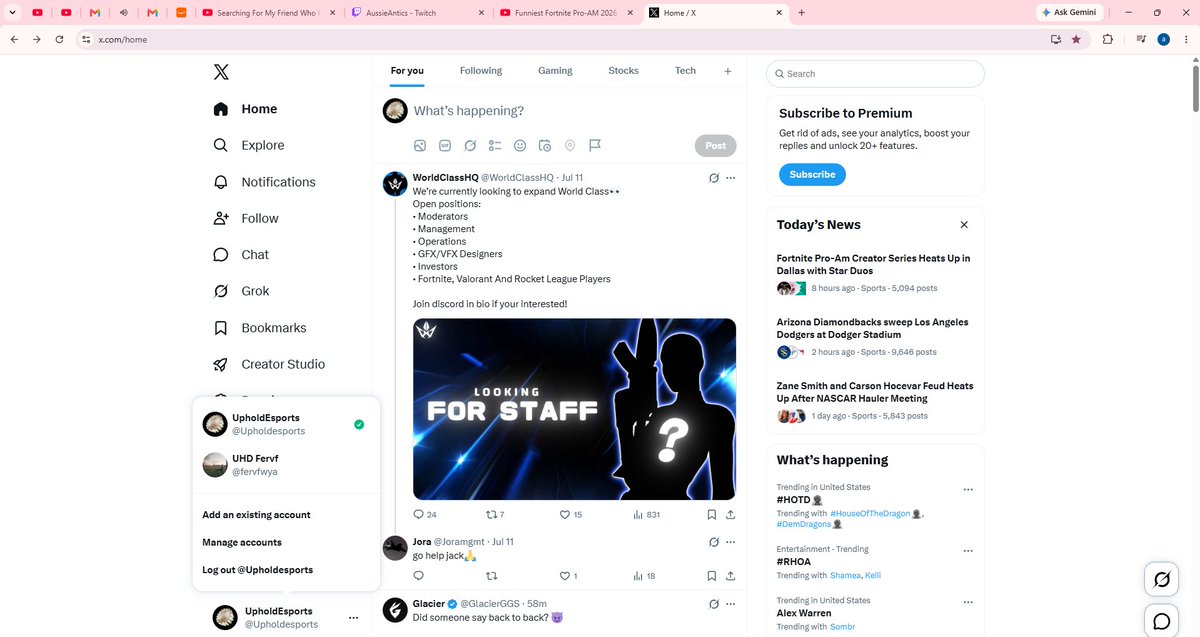Image resolution: width=1200 pixels, height=637 pixels.
Task: Open account switcher three-dot menu
Action: click(x=353, y=618)
